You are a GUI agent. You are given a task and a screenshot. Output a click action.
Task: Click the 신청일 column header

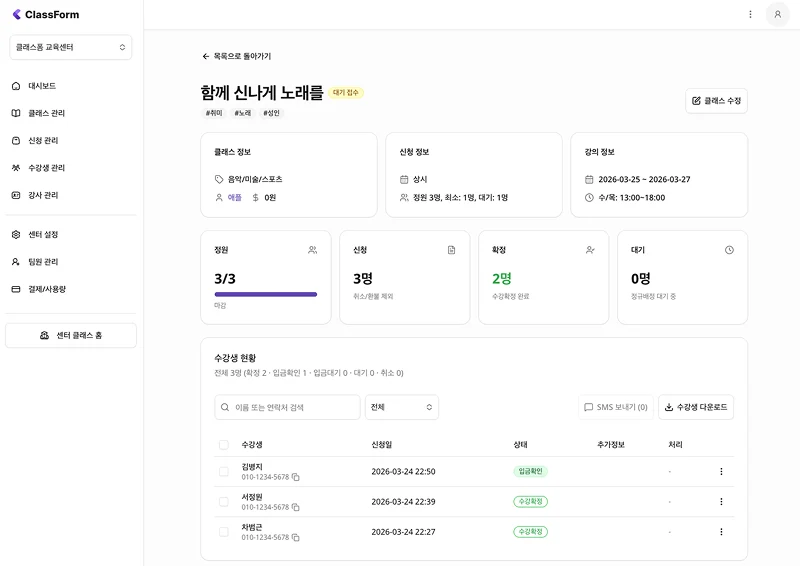pyautogui.click(x=382, y=445)
